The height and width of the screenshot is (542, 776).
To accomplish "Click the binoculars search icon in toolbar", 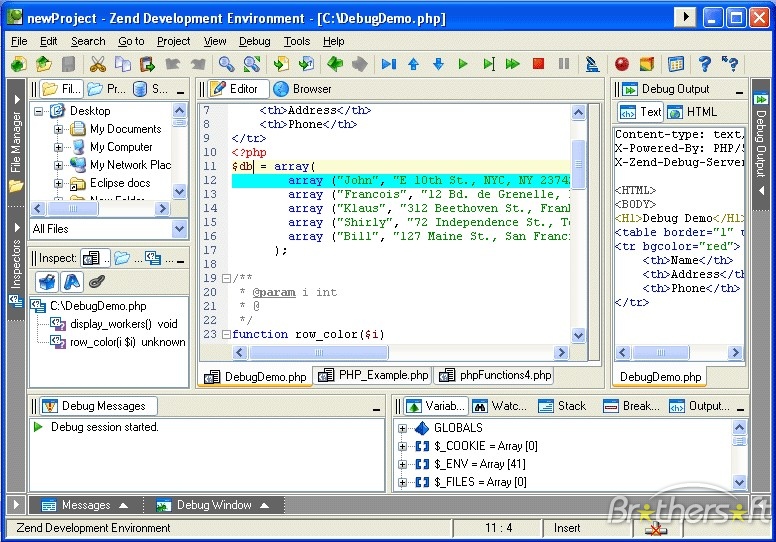I will pyautogui.click(x=252, y=64).
